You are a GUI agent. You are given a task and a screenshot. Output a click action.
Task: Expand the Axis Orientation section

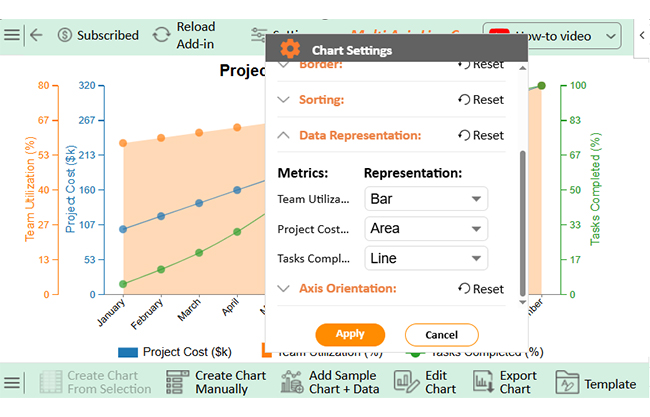(x=347, y=289)
